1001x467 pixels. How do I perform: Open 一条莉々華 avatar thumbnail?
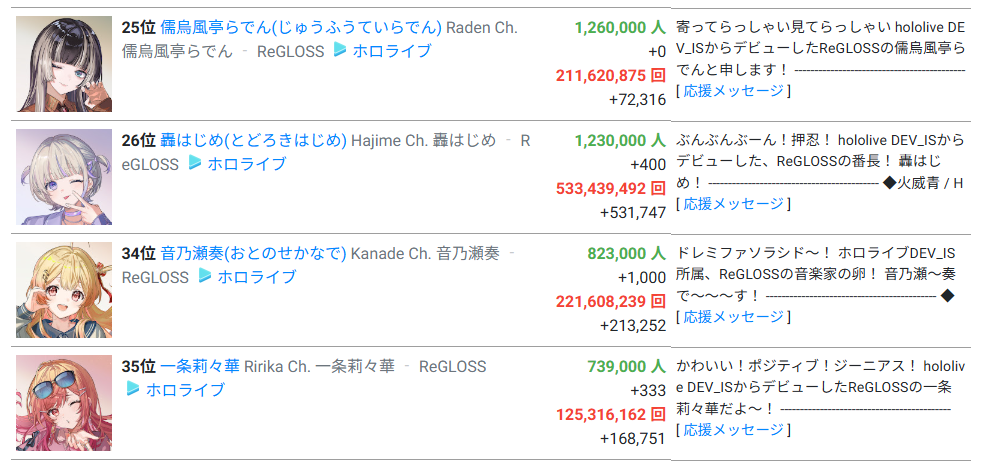[x=64, y=403]
